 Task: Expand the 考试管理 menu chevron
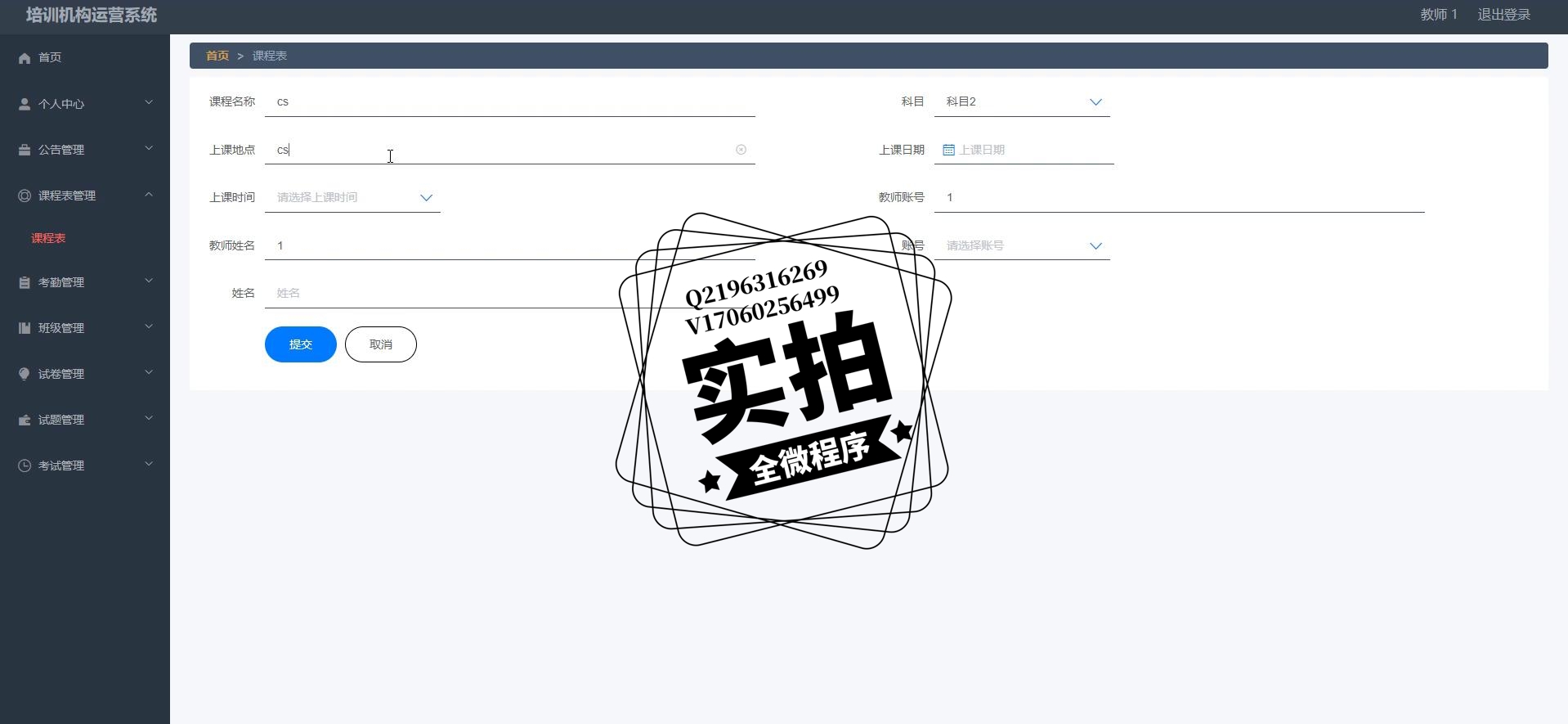pyautogui.click(x=149, y=464)
